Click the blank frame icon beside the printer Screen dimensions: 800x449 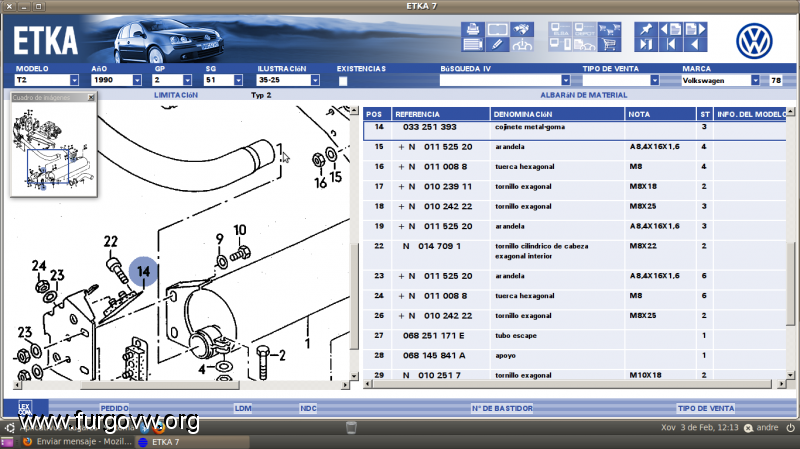(x=497, y=30)
